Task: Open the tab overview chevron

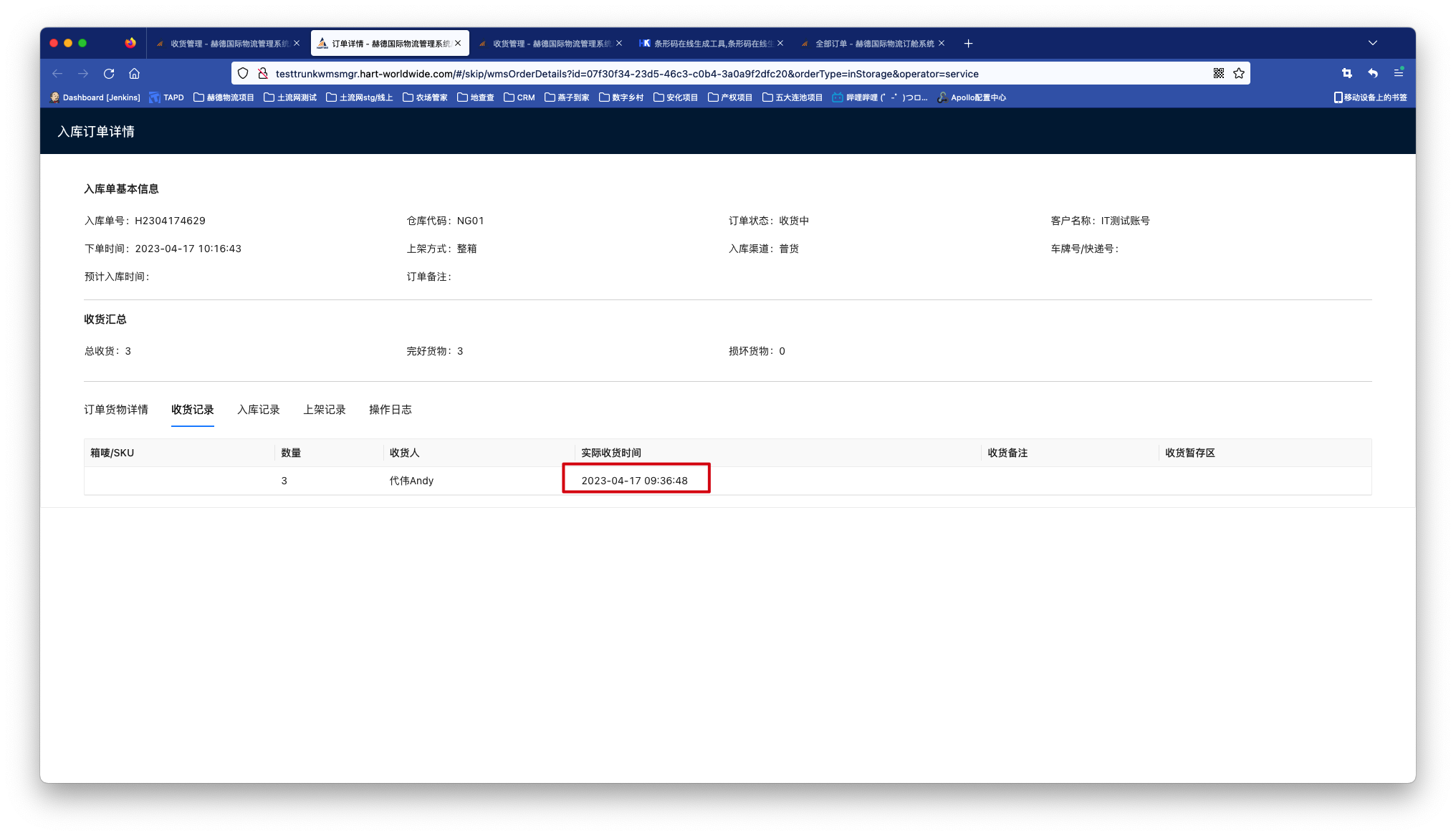Action: coord(1373,43)
